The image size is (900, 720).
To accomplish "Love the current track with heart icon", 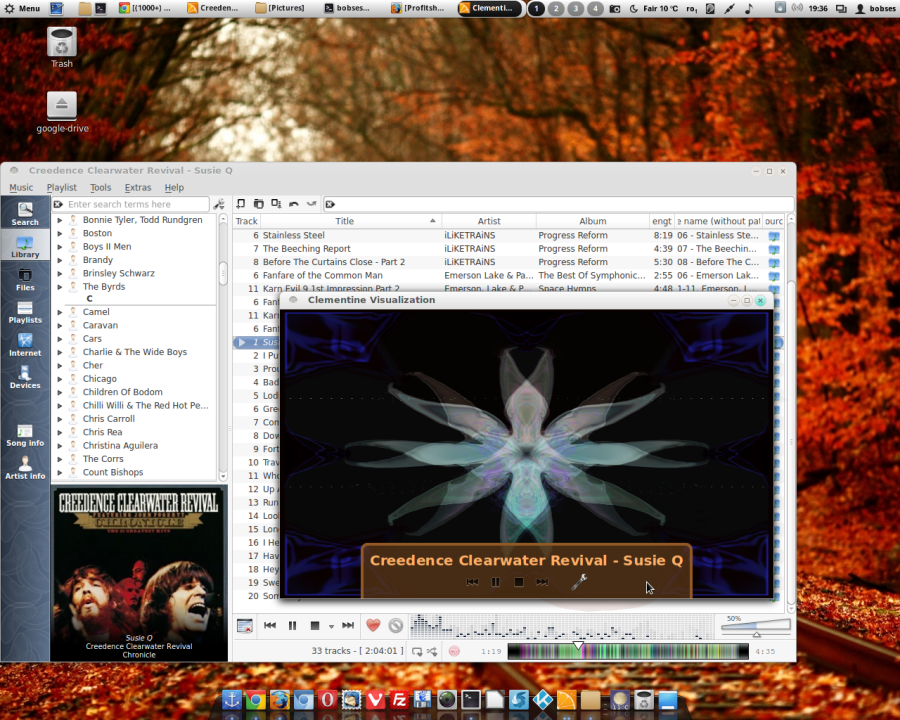I will pos(373,625).
